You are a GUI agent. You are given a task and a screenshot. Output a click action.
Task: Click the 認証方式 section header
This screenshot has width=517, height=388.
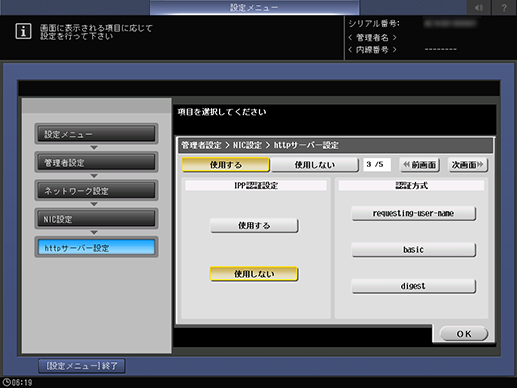point(411,186)
